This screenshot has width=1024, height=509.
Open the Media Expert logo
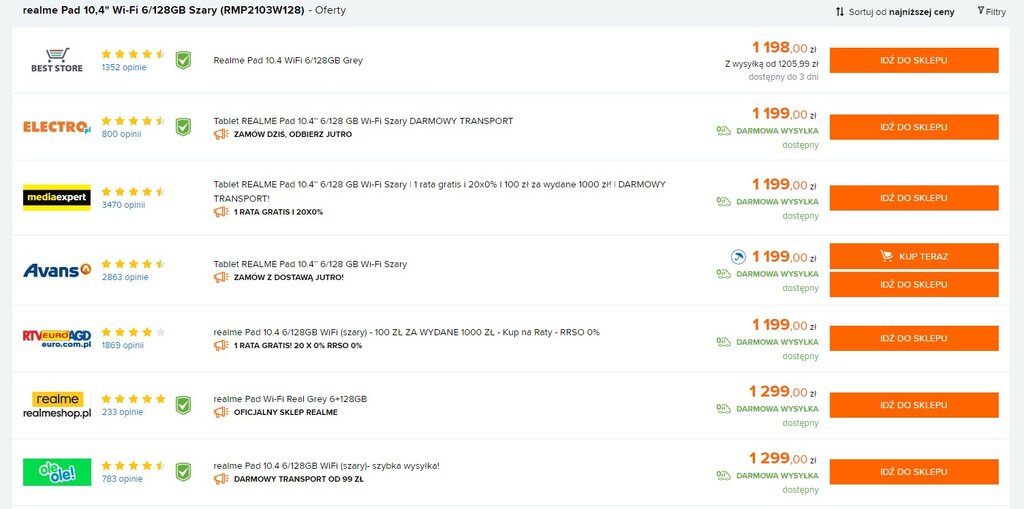pyautogui.click(x=57, y=197)
